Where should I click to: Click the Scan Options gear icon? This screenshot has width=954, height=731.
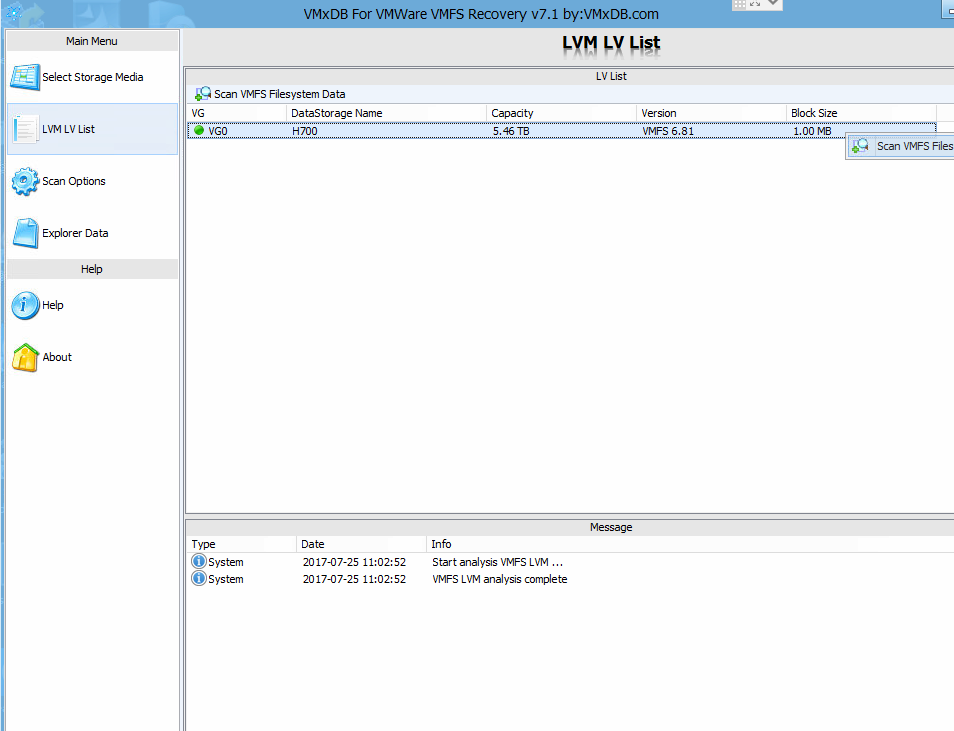[25, 181]
